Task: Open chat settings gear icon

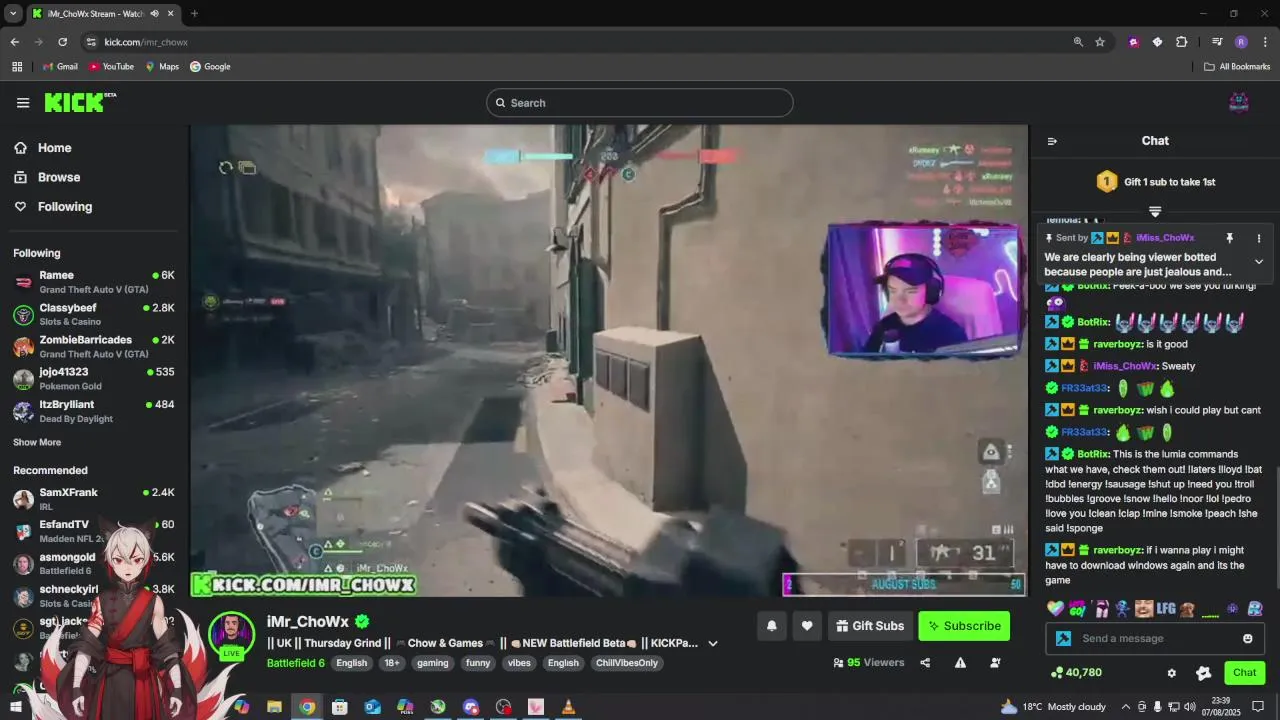Action: pyautogui.click(x=1172, y=673)
